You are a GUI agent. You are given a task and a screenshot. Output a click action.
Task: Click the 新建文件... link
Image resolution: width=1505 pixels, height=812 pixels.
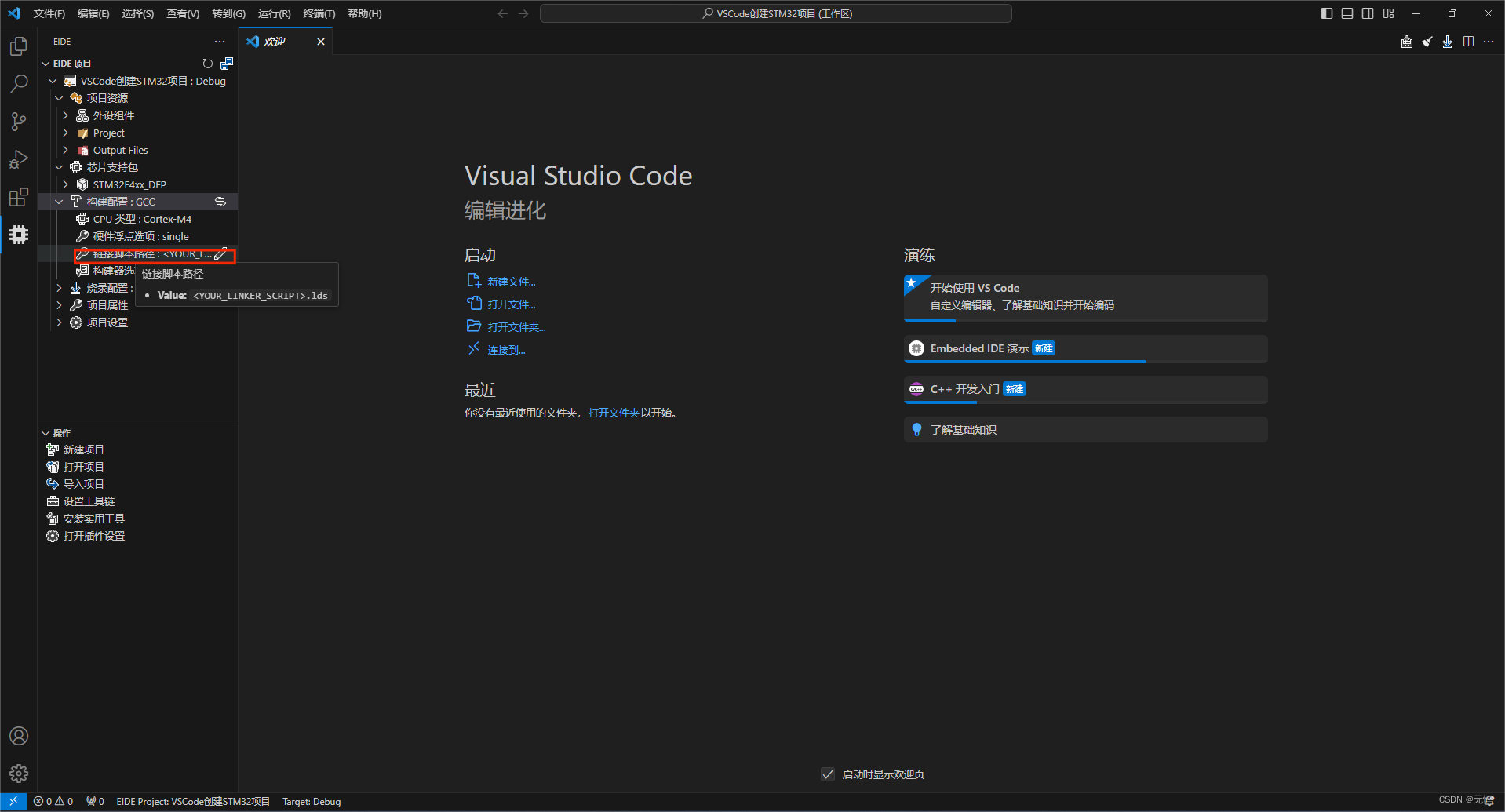[x=511, y=282]
